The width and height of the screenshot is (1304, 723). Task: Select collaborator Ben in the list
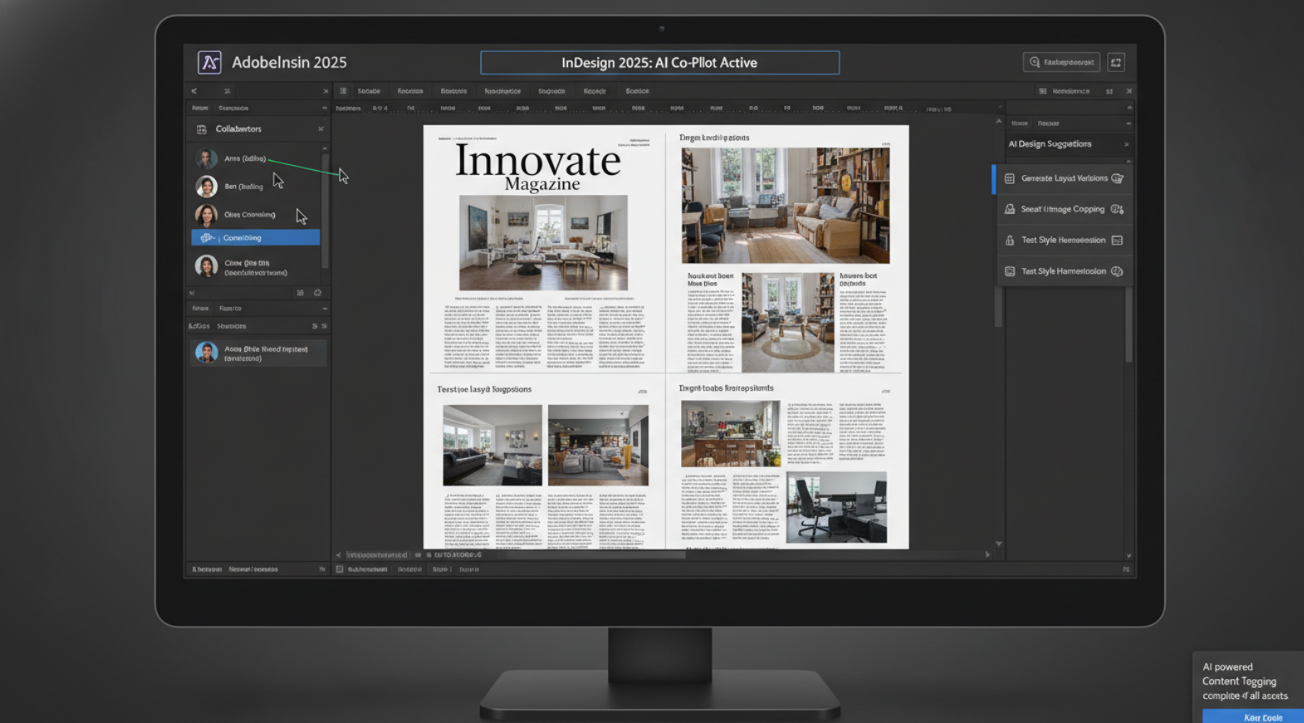click(x=243, y=186)
